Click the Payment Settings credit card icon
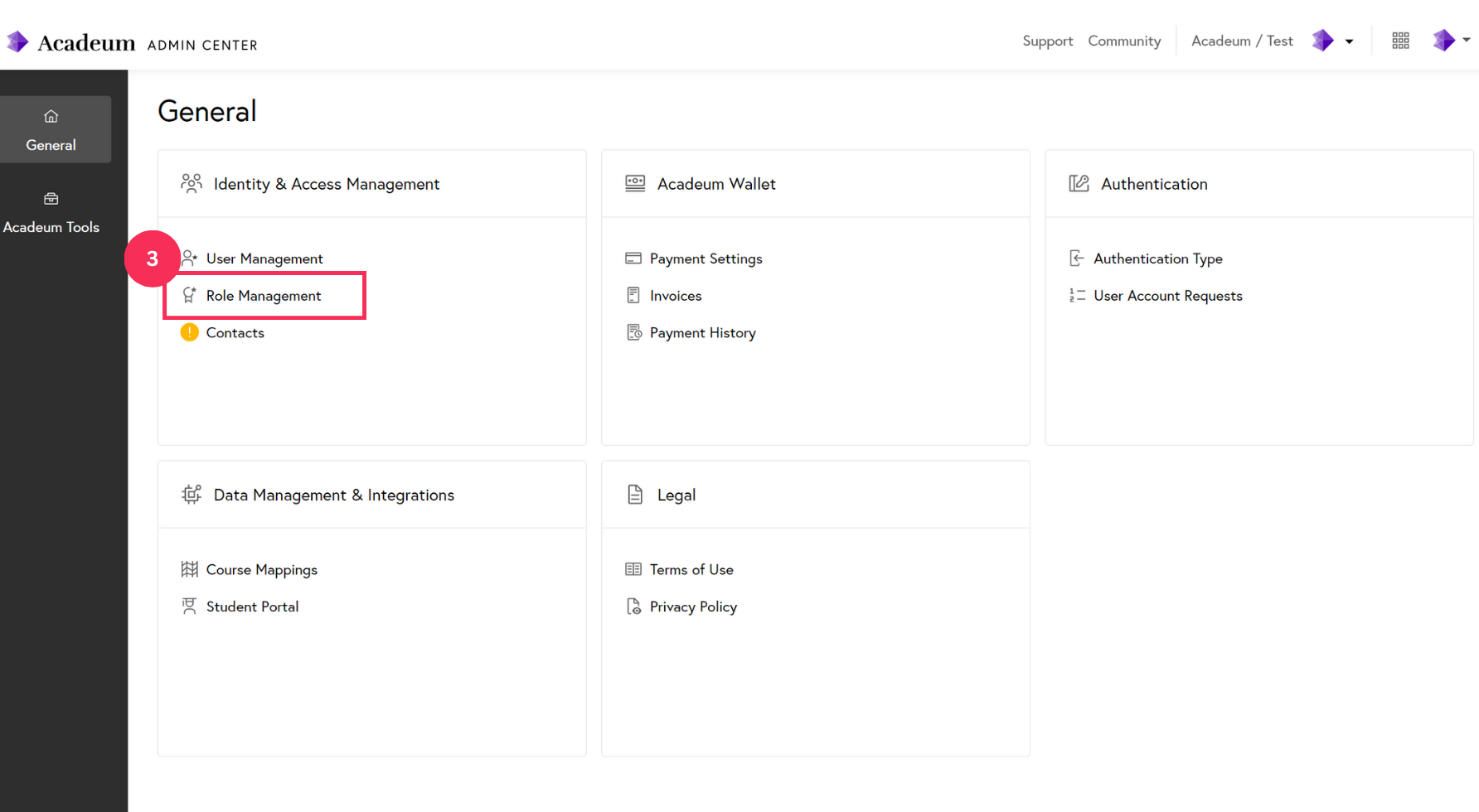This screenshot has width=1479, height=812. pyautogui.click(x=633, y=259)
